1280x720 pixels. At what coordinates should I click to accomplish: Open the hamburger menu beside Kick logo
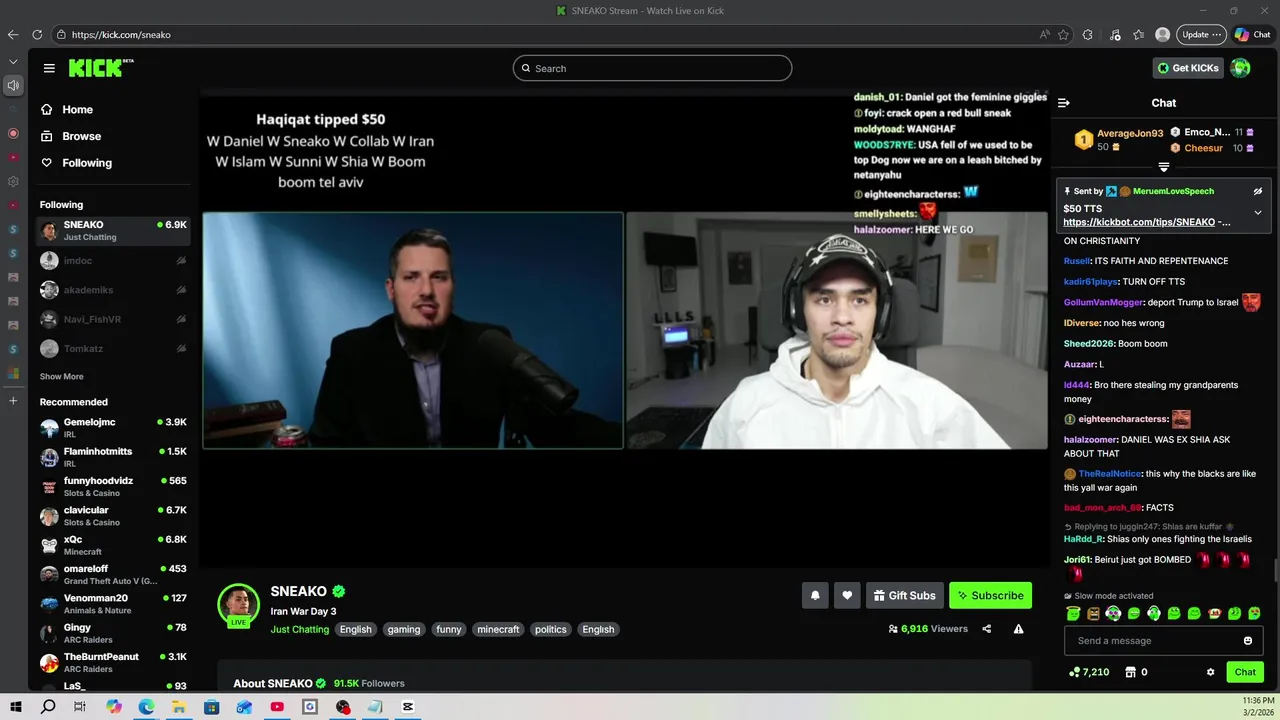(x=49, y=68)
